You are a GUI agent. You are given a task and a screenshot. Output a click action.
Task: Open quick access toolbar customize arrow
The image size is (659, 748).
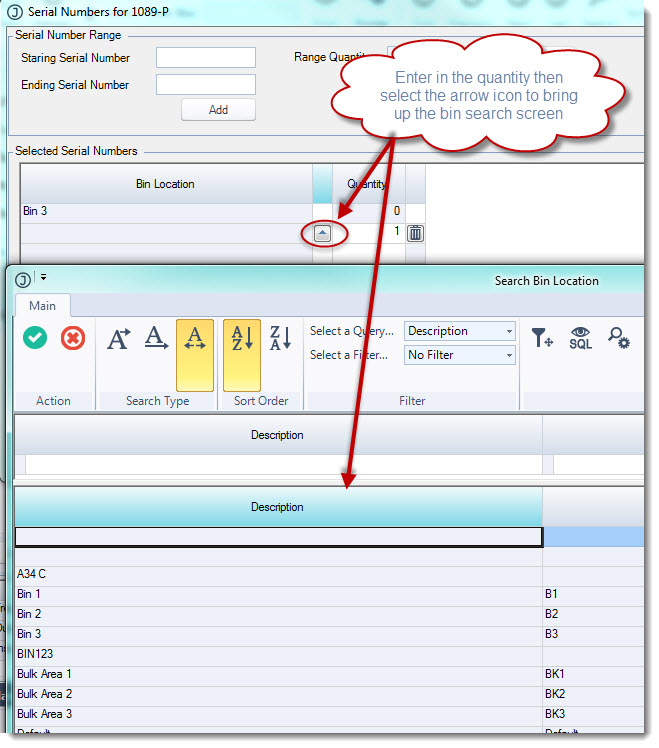[x=43, y=277]
